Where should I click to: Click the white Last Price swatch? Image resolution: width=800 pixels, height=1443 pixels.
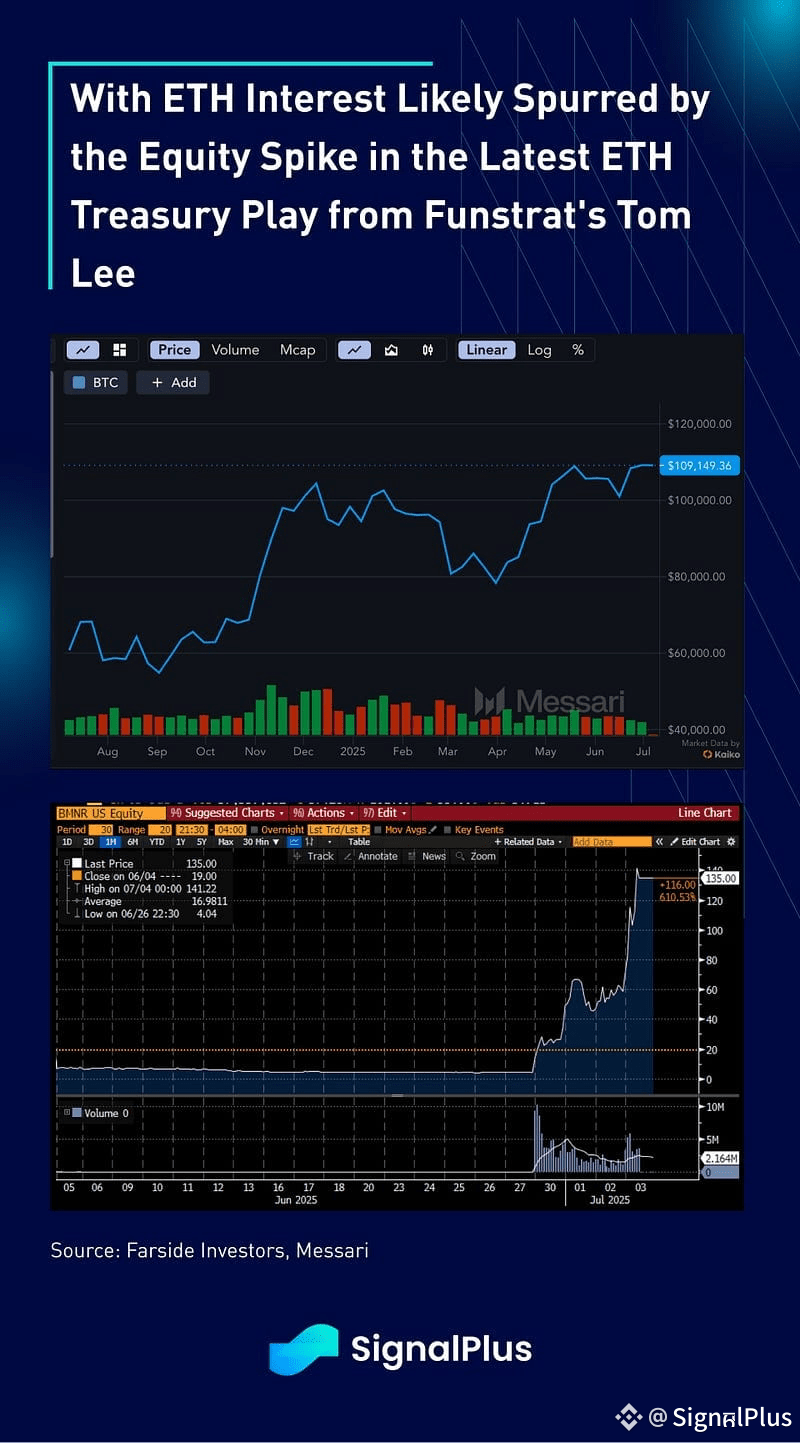coord(77,863)
